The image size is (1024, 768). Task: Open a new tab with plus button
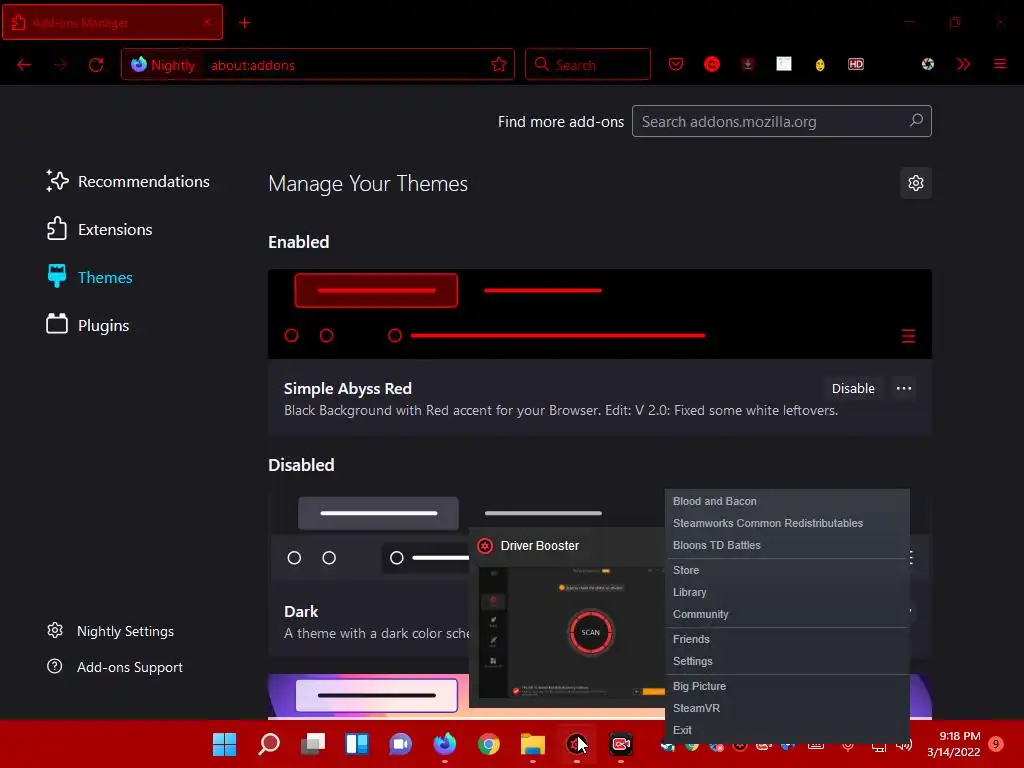coord(244,23)
